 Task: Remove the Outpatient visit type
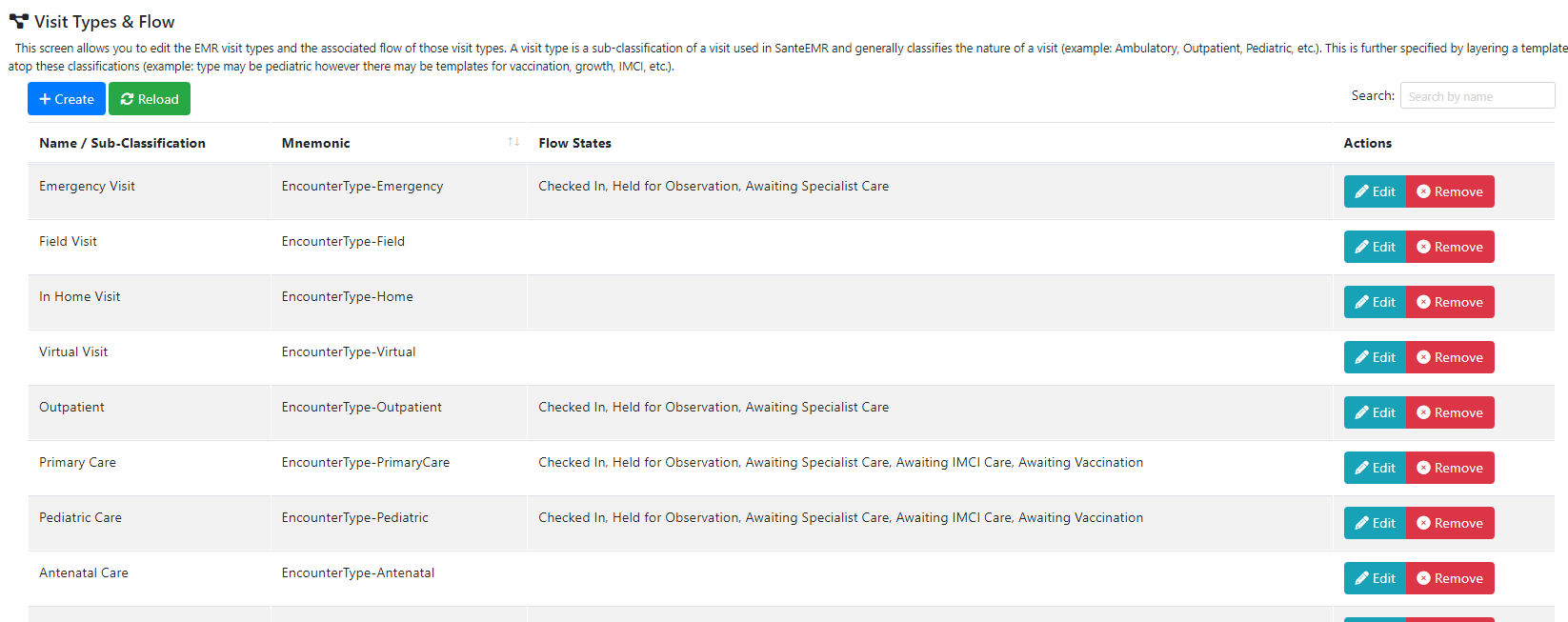pyautogui.click(x=1449, y=412)
